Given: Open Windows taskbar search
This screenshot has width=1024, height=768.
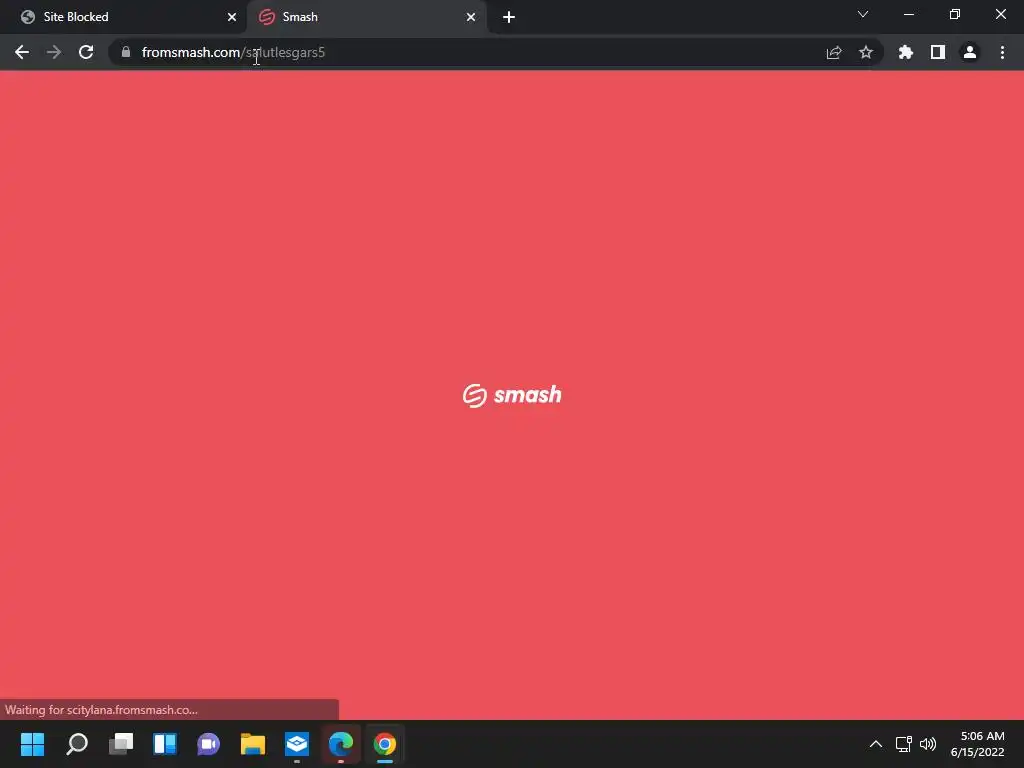Looking at the screenshot, I should tap(77, 744).
